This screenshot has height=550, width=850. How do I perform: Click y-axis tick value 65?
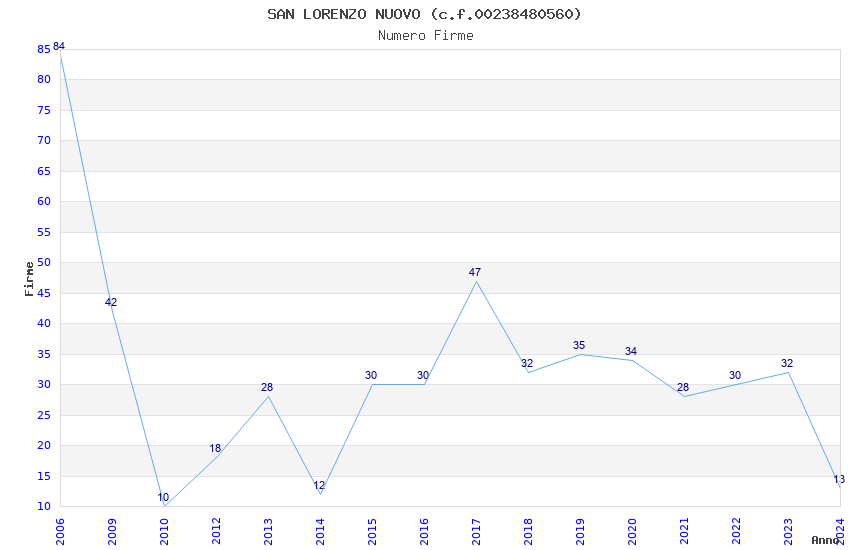44,171
